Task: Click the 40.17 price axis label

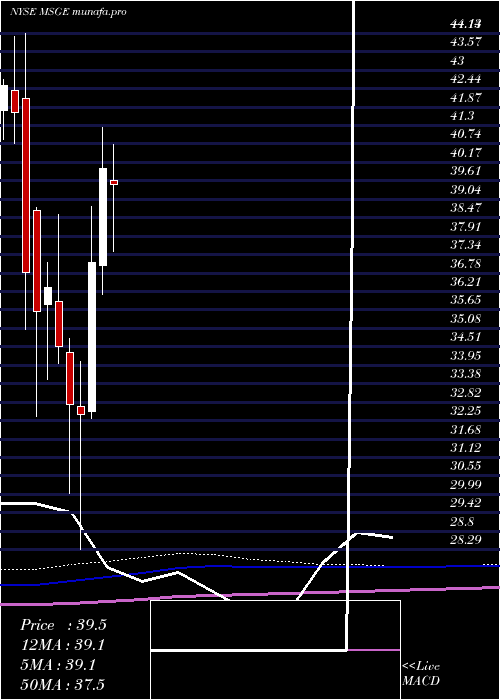Action: click(x=466, y=153)
